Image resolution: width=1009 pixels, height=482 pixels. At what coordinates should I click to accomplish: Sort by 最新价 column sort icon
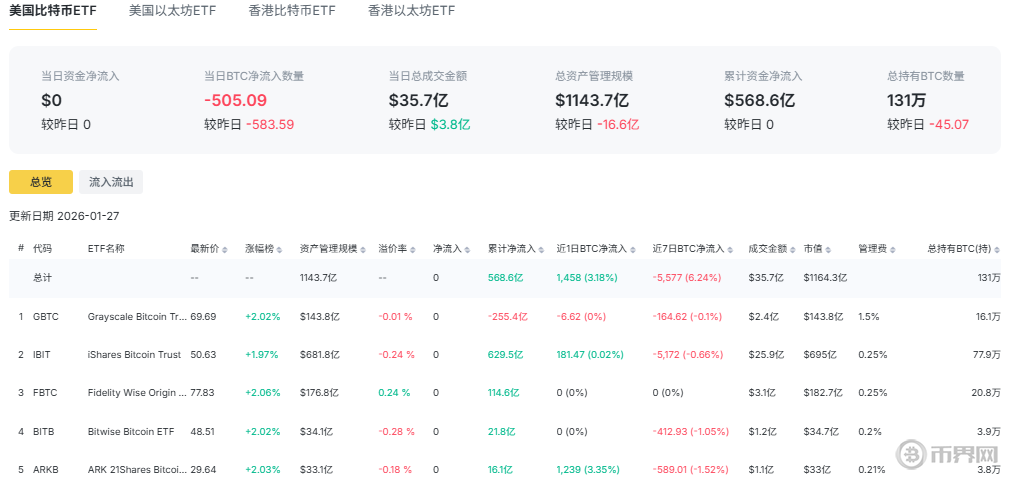pos(222,249)
